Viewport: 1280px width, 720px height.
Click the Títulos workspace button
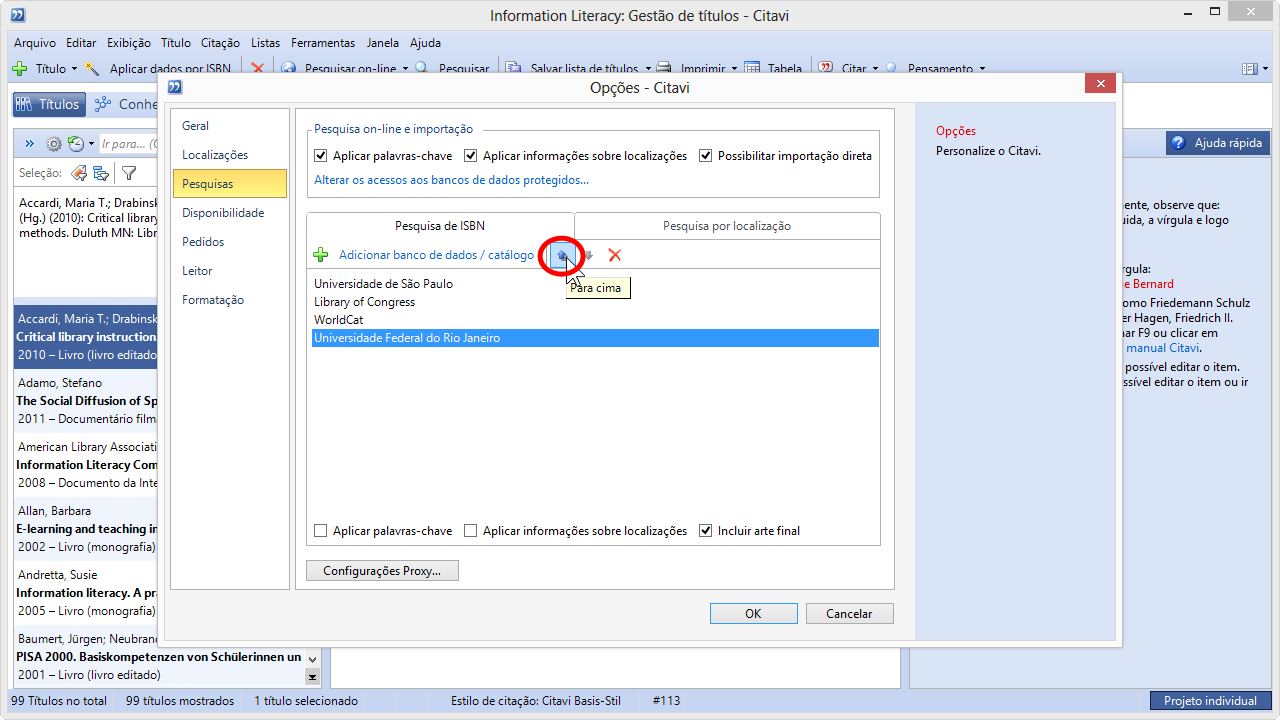pos(48,104)
